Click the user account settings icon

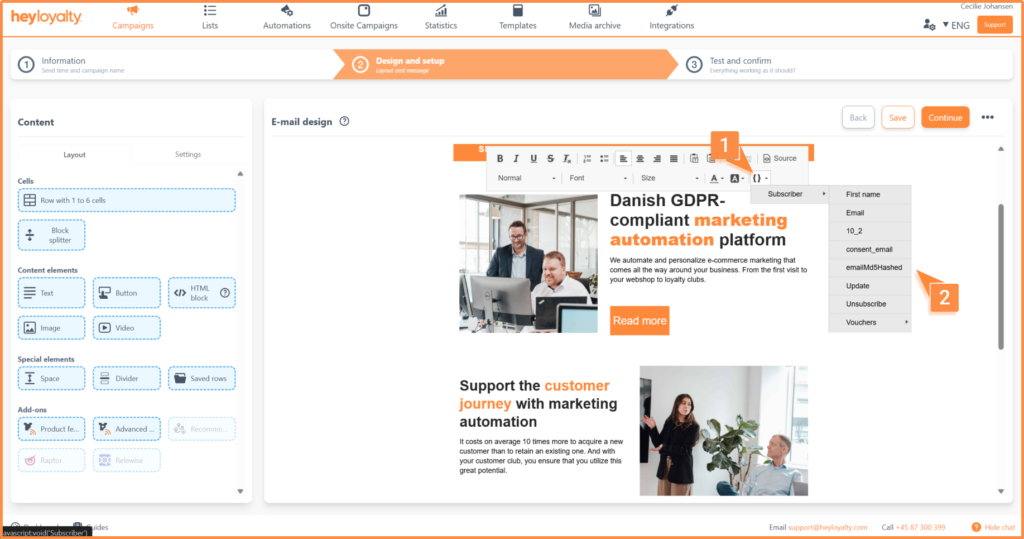pos(930,25)
